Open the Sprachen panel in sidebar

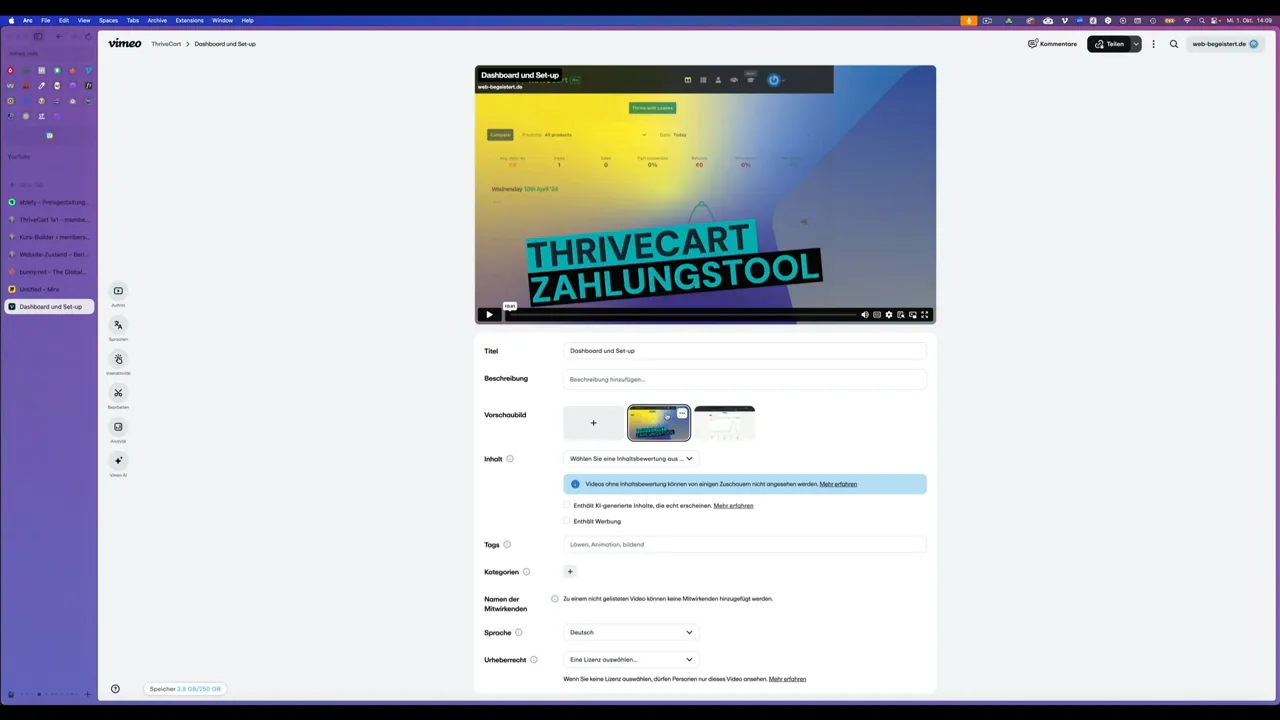118,325
